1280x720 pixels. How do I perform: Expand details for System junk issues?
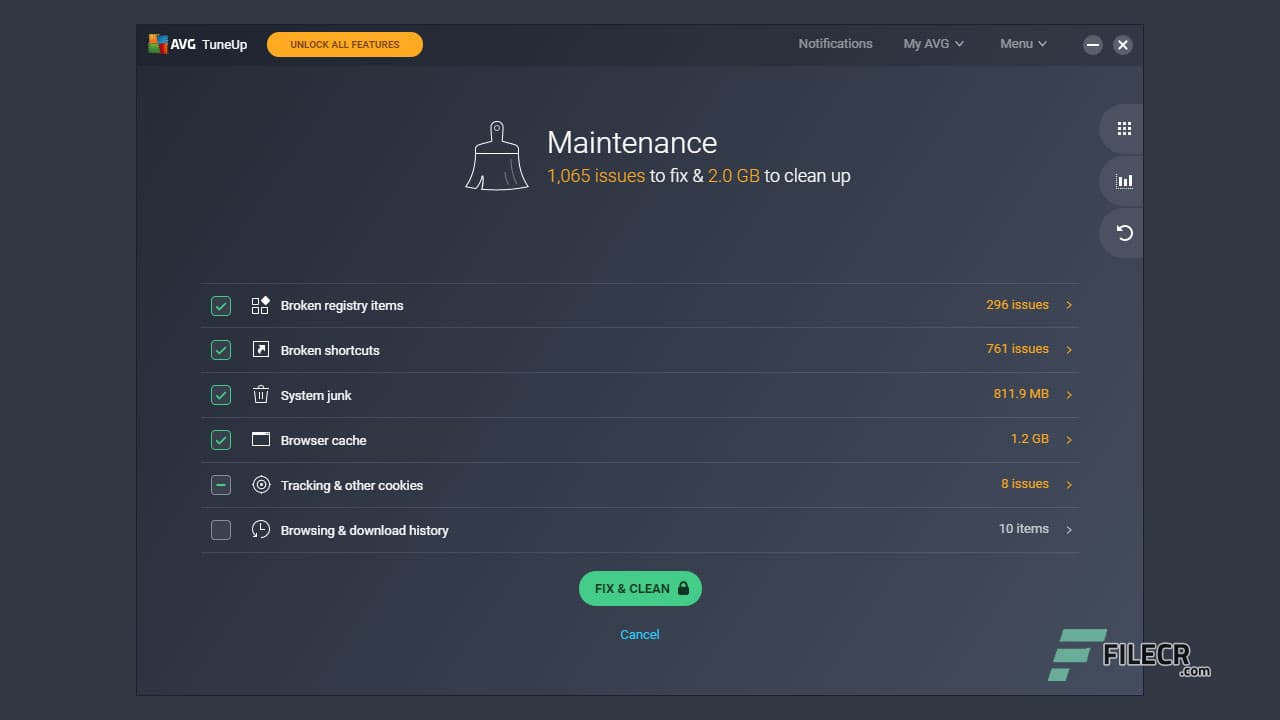coord(1068,394)
